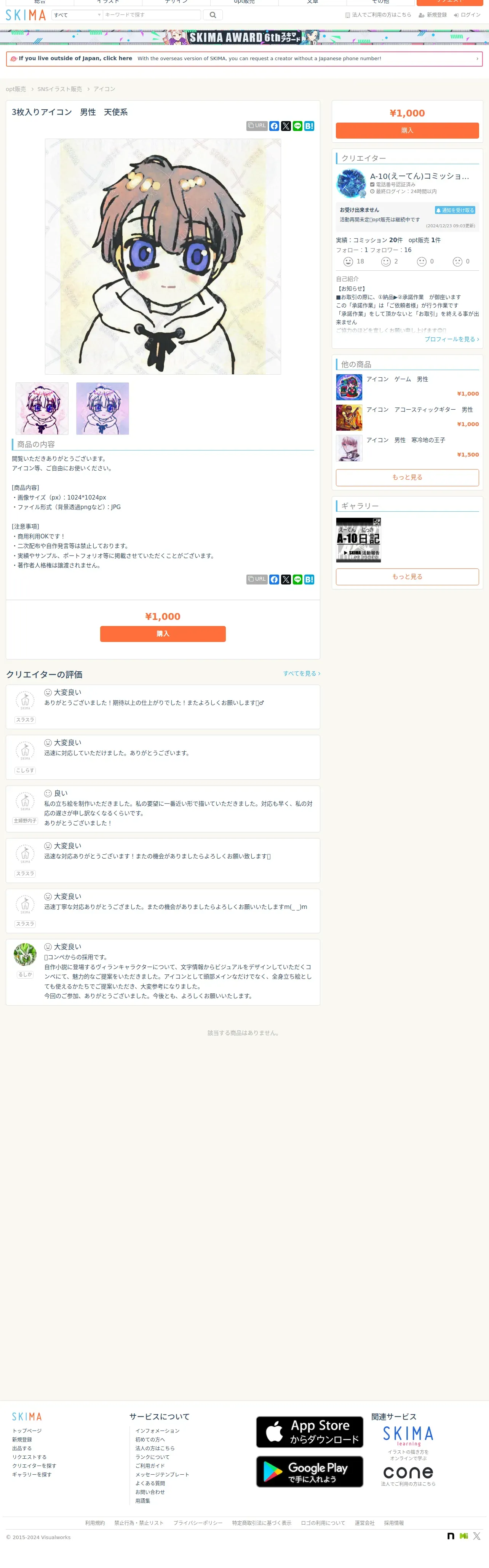Copy URL using top URL button
This screenshot has height=1568, width=489.
(x=257, y=126)
